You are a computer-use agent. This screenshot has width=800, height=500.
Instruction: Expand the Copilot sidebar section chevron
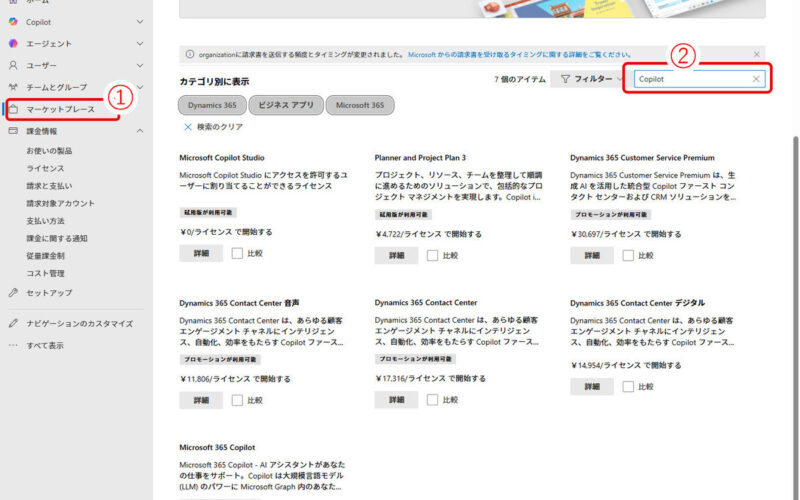click(140, 22)
